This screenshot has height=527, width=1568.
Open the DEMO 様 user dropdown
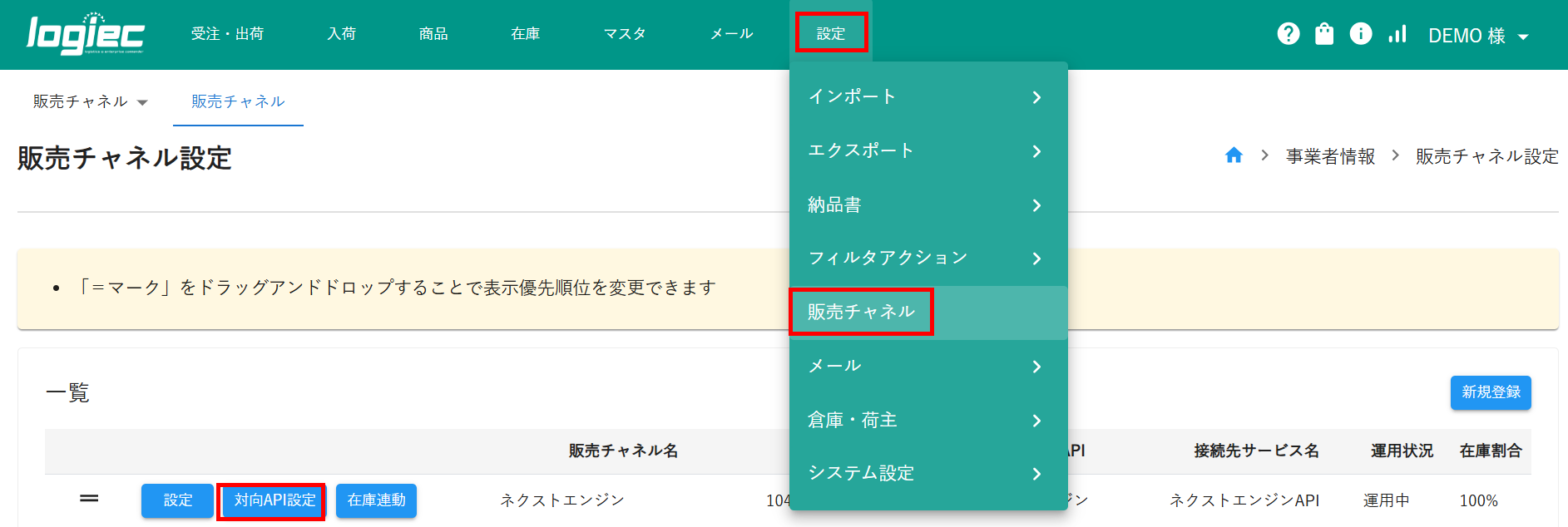[x=1478, y=36]
